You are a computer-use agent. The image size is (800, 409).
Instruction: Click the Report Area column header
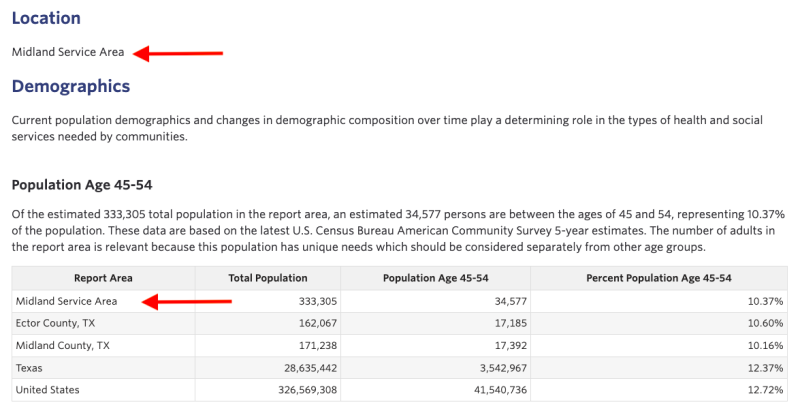(103, 278)
